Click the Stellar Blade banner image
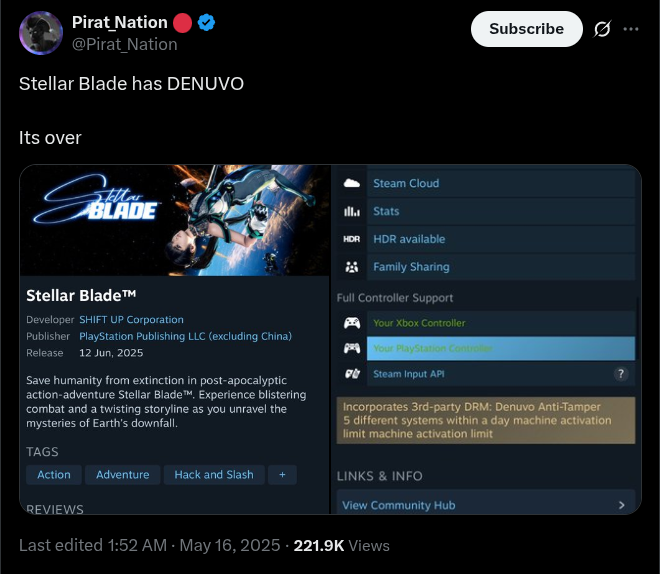The image size is (660, 574). tap(174, 221)
